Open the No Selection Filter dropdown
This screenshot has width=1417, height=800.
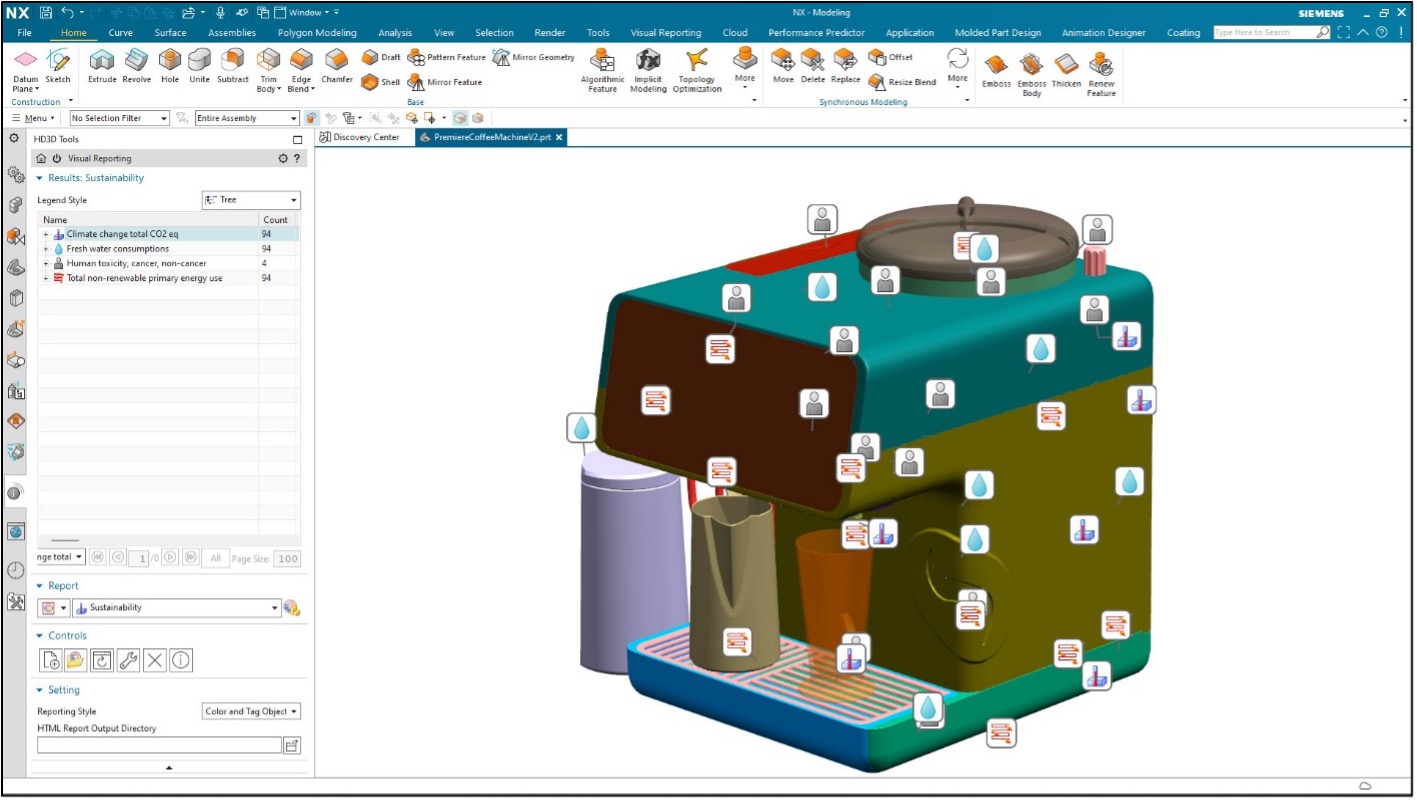(120, 118)
